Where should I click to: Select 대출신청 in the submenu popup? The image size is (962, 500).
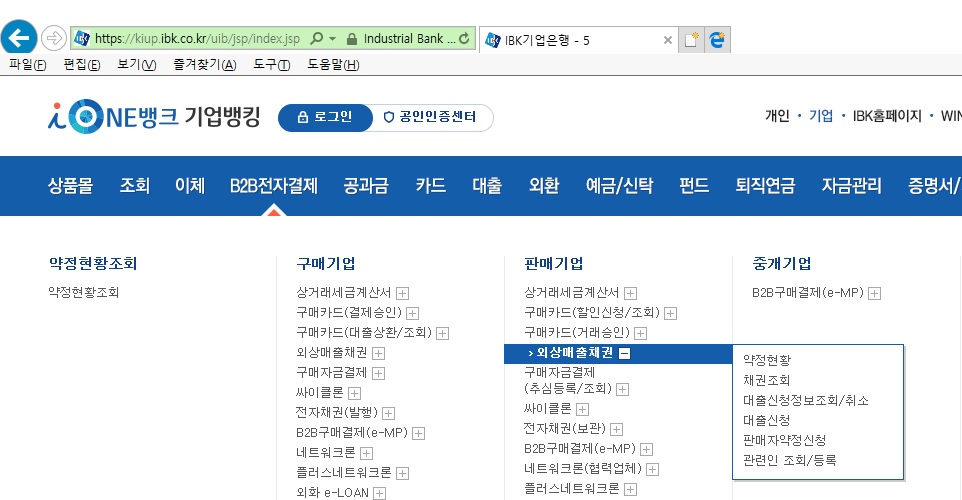coord(766,420)
